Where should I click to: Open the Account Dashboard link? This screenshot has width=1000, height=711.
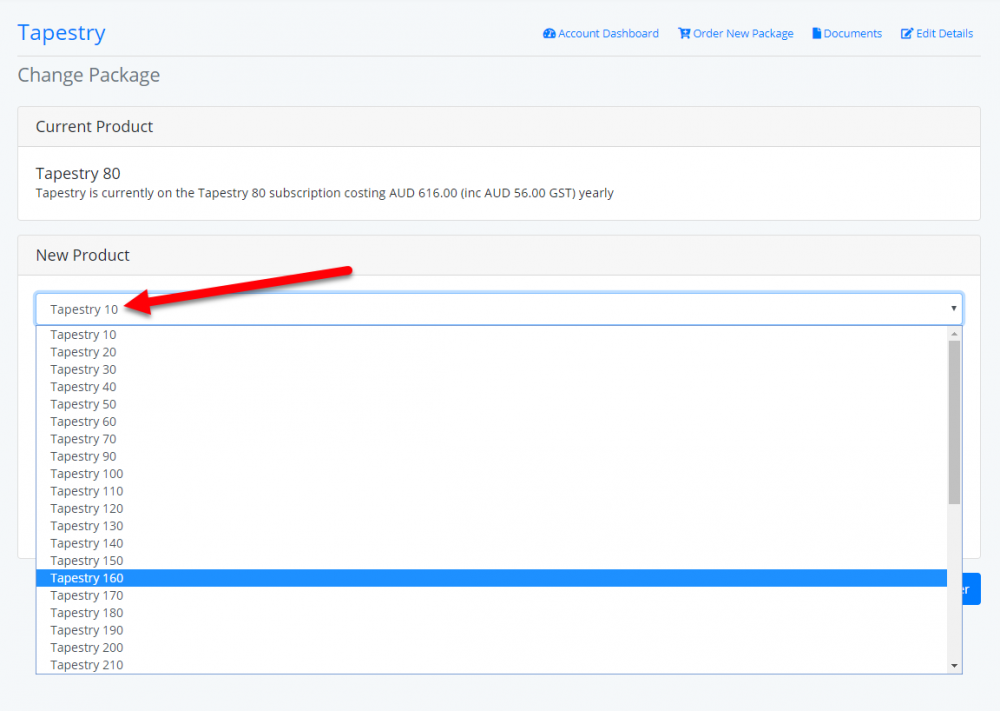601,34
